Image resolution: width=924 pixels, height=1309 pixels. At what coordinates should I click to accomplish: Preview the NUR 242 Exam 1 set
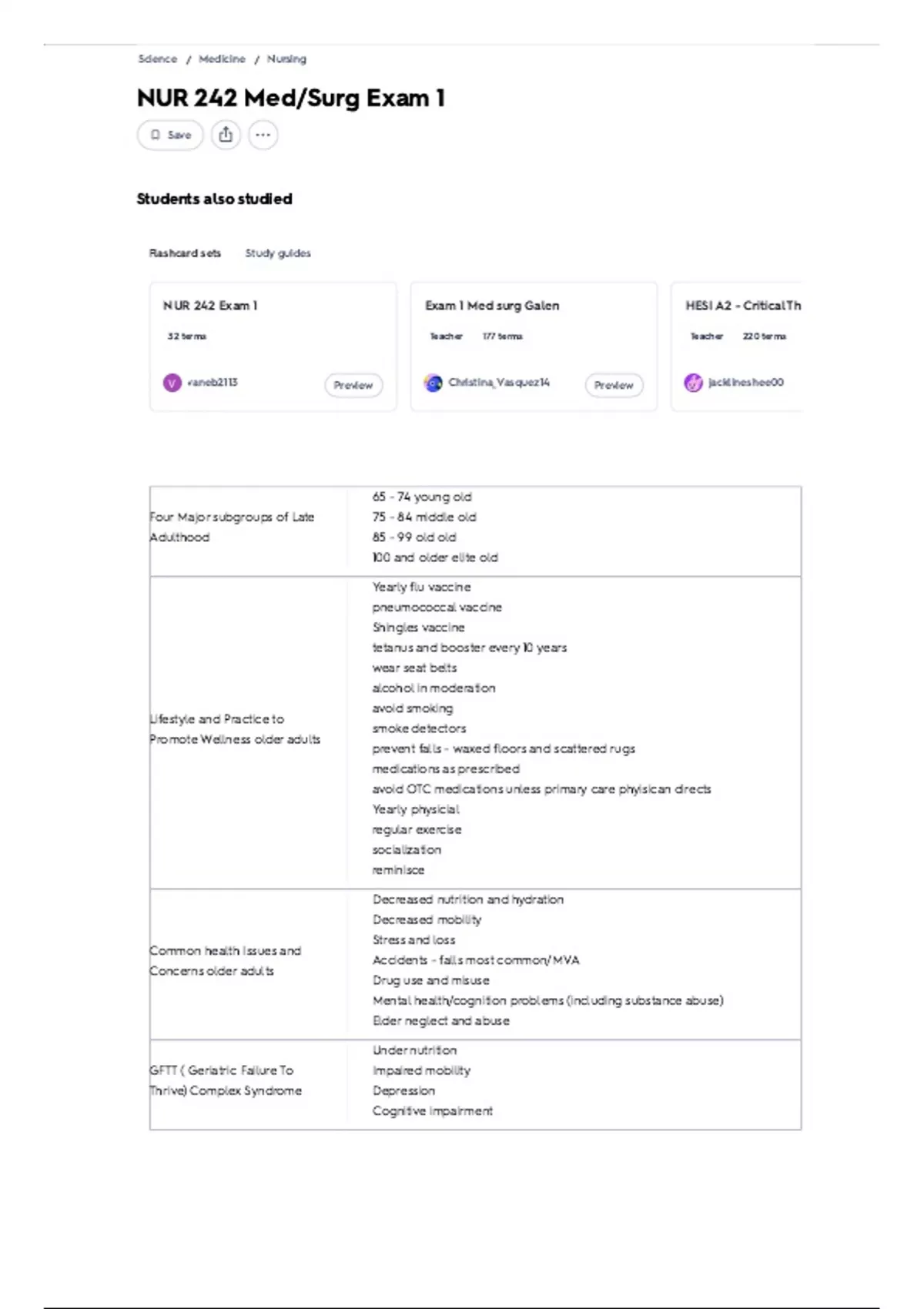pyautogui.click(x=353, y=385)
